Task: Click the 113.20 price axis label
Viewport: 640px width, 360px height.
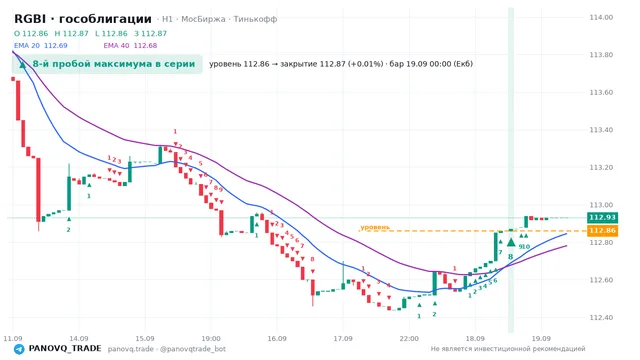Action: tap(601, 167)
